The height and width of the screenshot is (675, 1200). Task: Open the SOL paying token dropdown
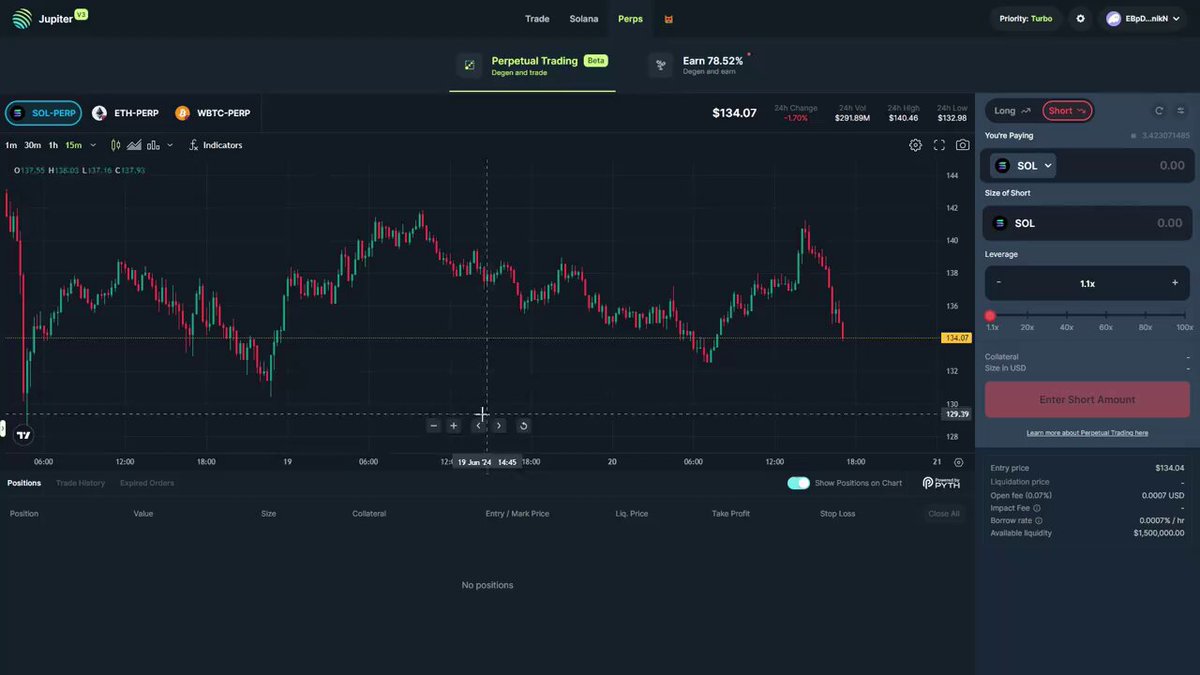point(1023,166)
